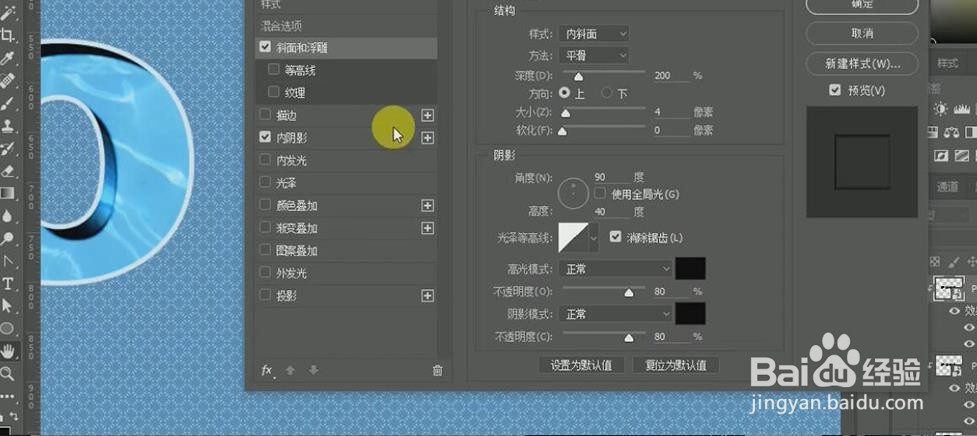Select the Eyedropper tool
This screenshot has width=977, height=436.
tap(7, 59)
